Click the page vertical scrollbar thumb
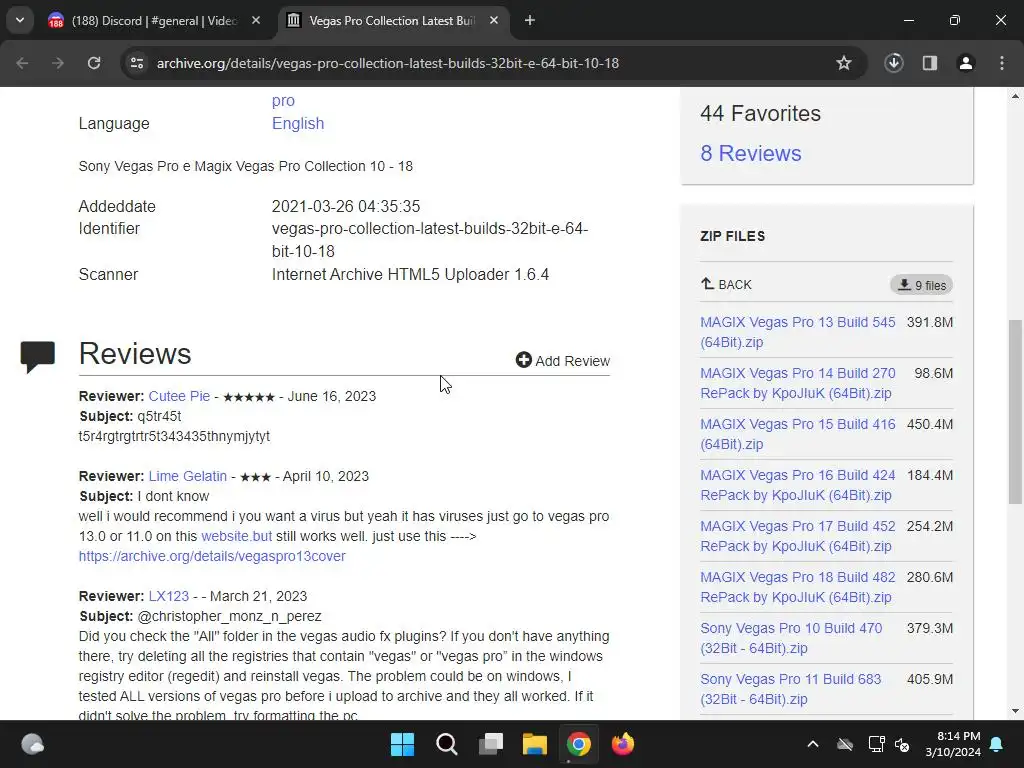Image resolution: width=1024 pixels, height=768 pixels. [1015, 411]
